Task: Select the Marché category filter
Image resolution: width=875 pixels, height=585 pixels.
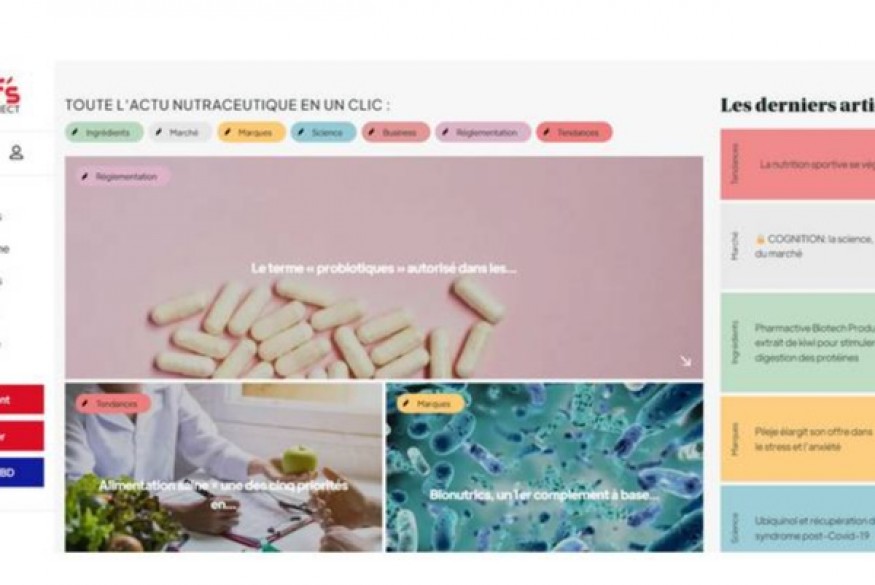Action: [x=180, y=132]
